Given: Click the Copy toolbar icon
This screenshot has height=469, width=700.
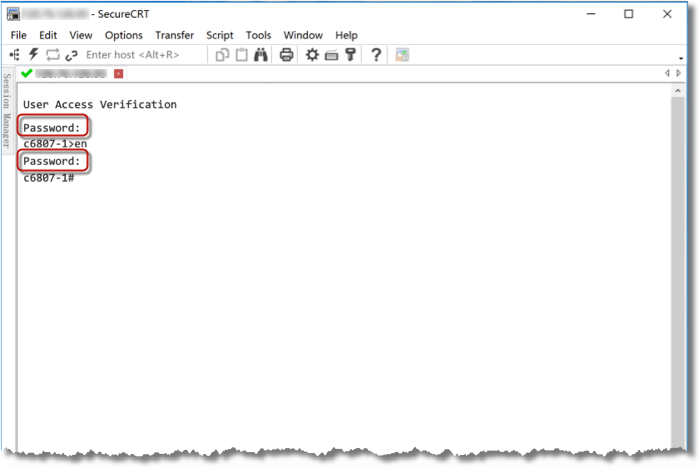Looking at the screenshot, I should [x=222, y=55].
